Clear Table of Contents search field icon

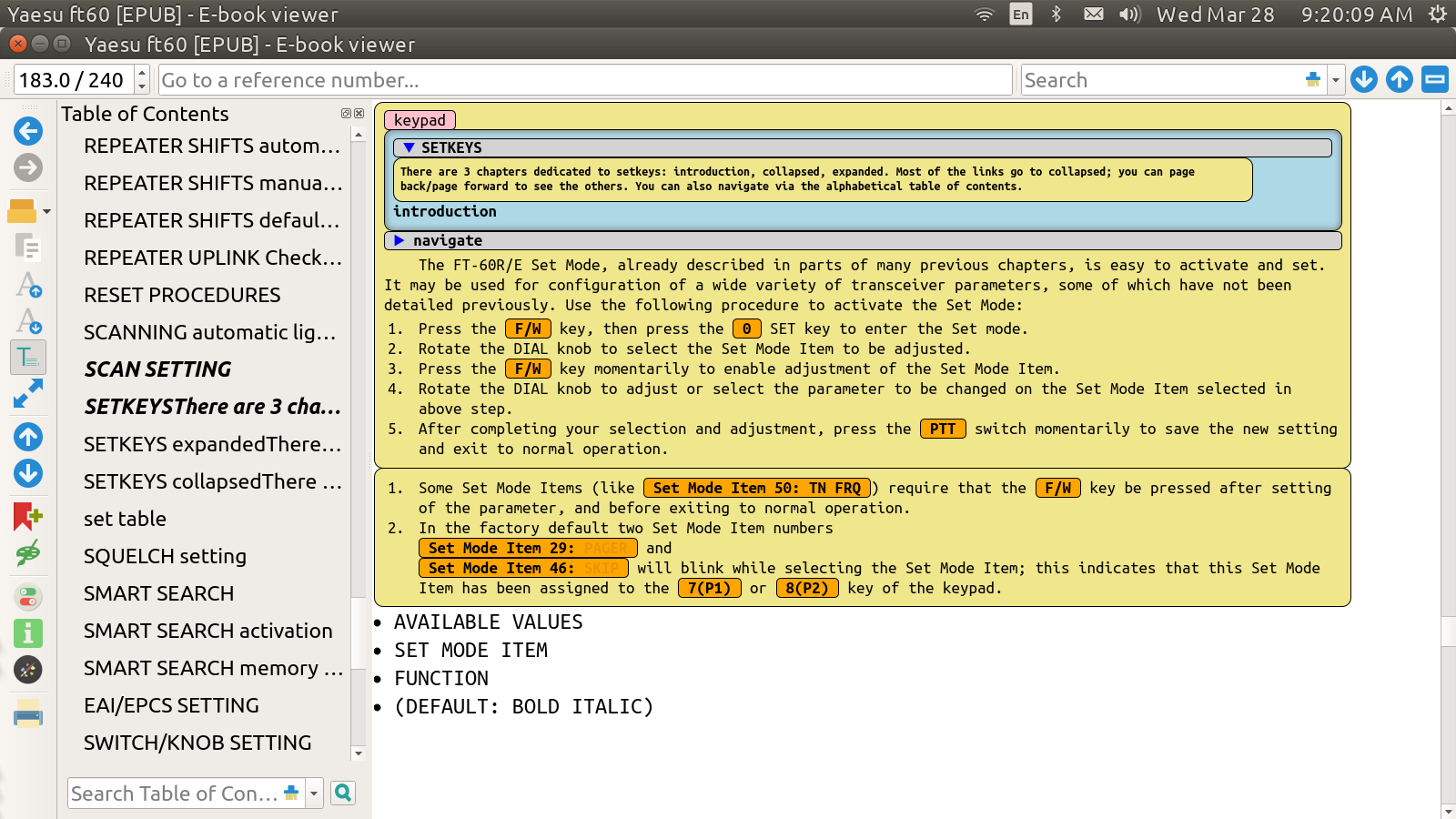(x=291, y=794)
